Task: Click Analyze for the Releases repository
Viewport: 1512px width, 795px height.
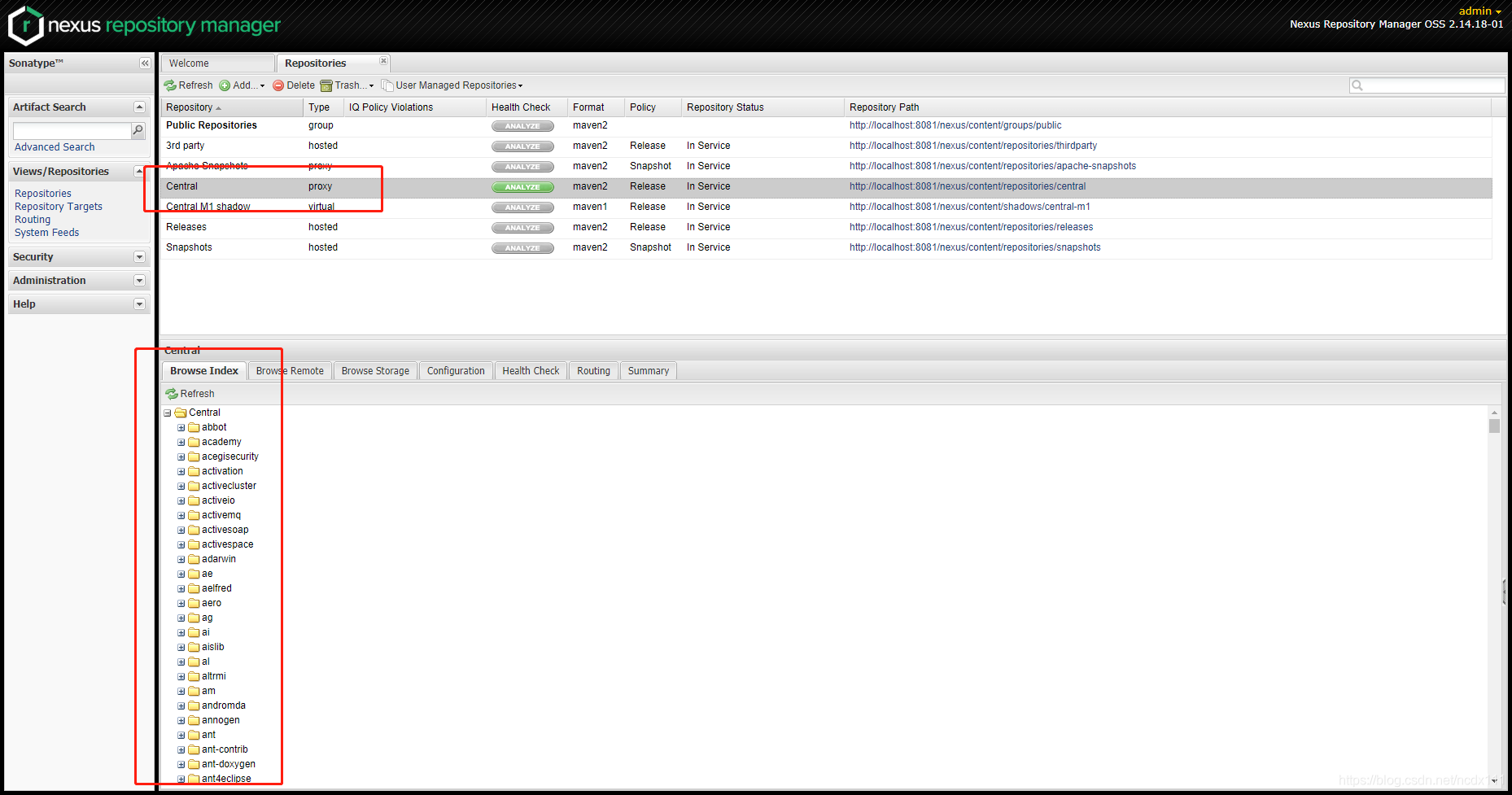Action: point(522,228)
